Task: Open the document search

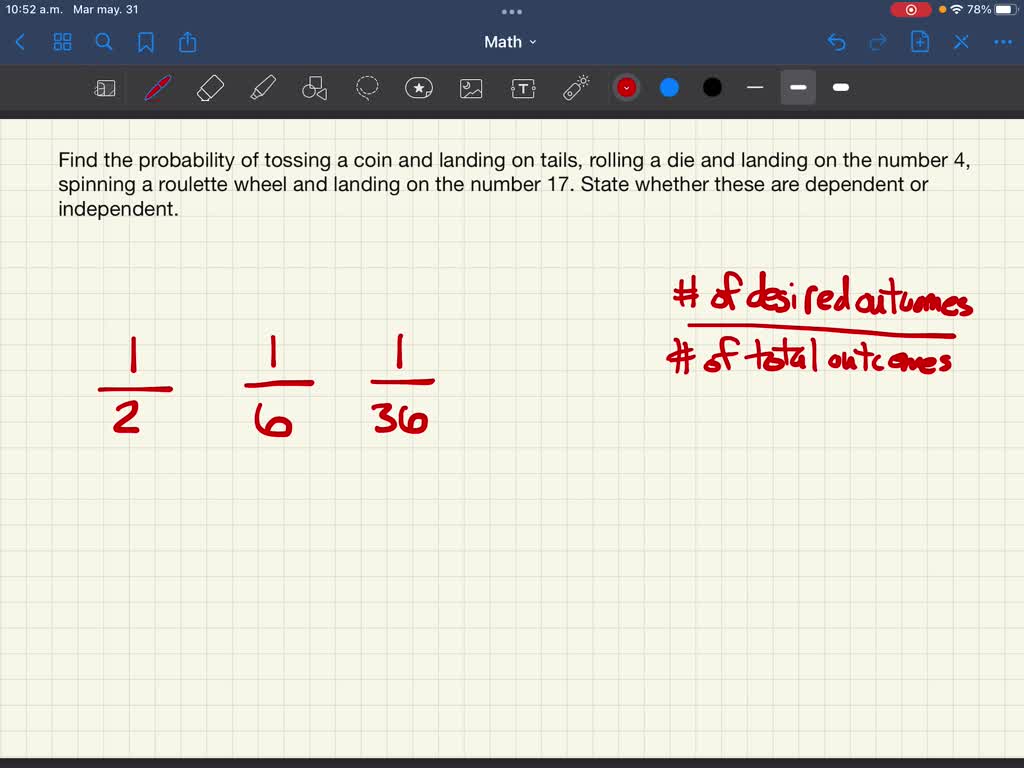Action: (104, 42)
